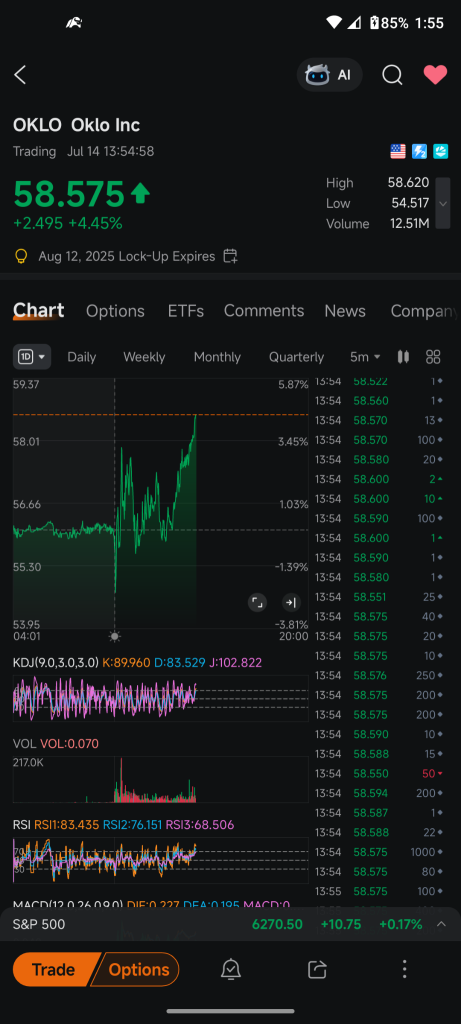The image size is (461, 1024).
Task: Tap the volume bars chart
Action: click(161, 779)
